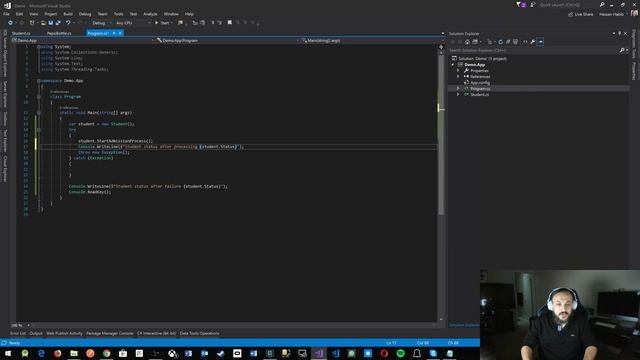Click the Quick Launch search magnifier icon

602,4
